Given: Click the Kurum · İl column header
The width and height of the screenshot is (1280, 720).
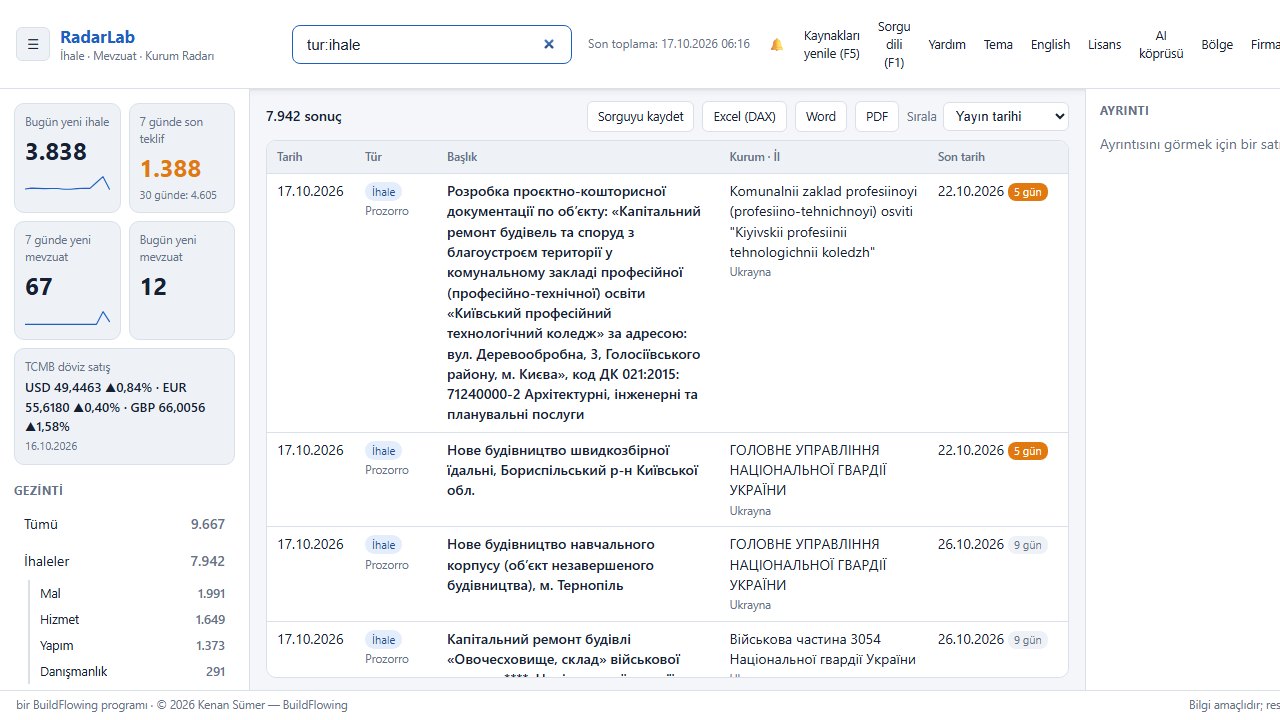Looking at the screenshot, I should pos(755,157).
